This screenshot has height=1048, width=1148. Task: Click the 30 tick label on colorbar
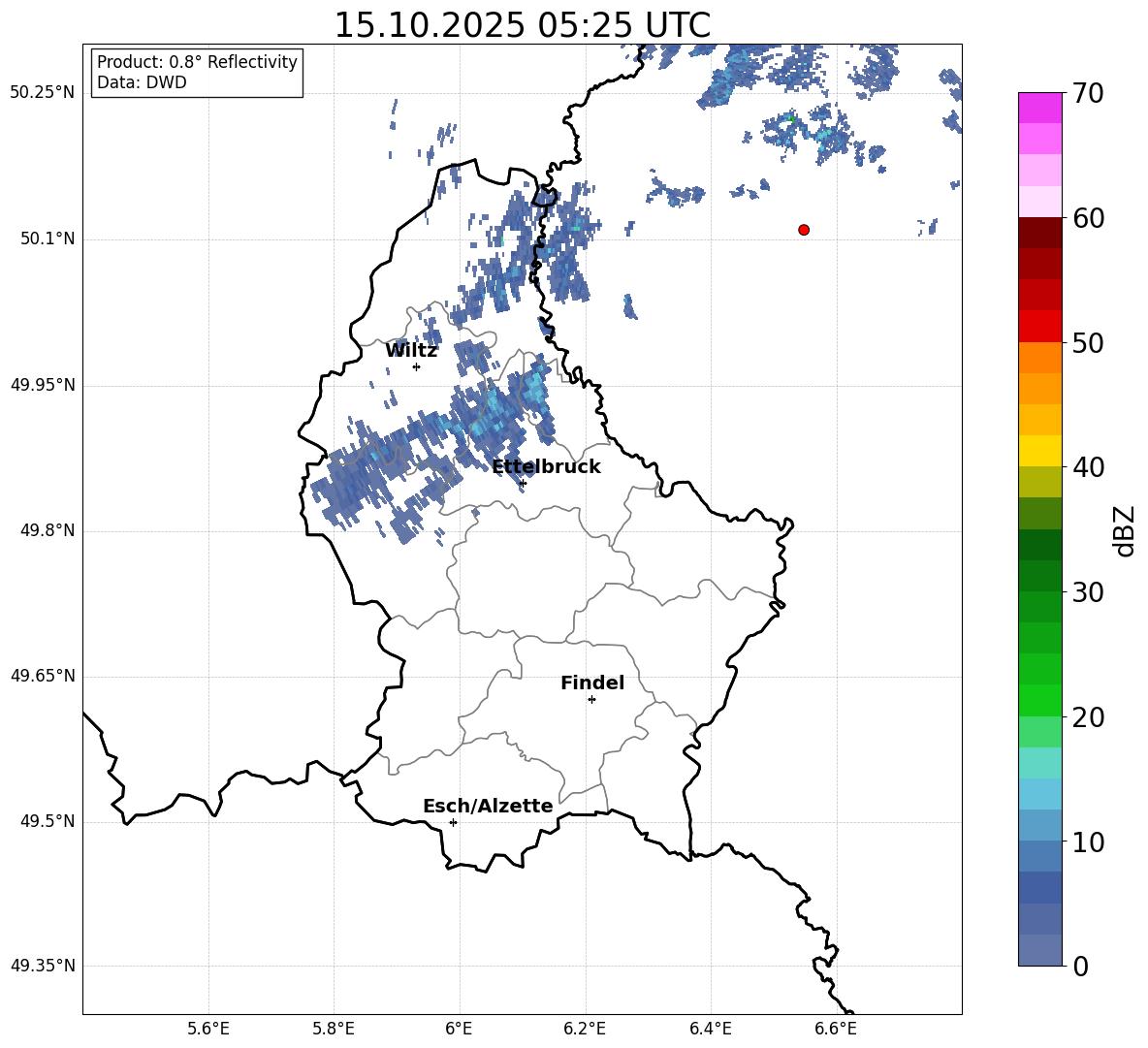tap(1088, 592)
